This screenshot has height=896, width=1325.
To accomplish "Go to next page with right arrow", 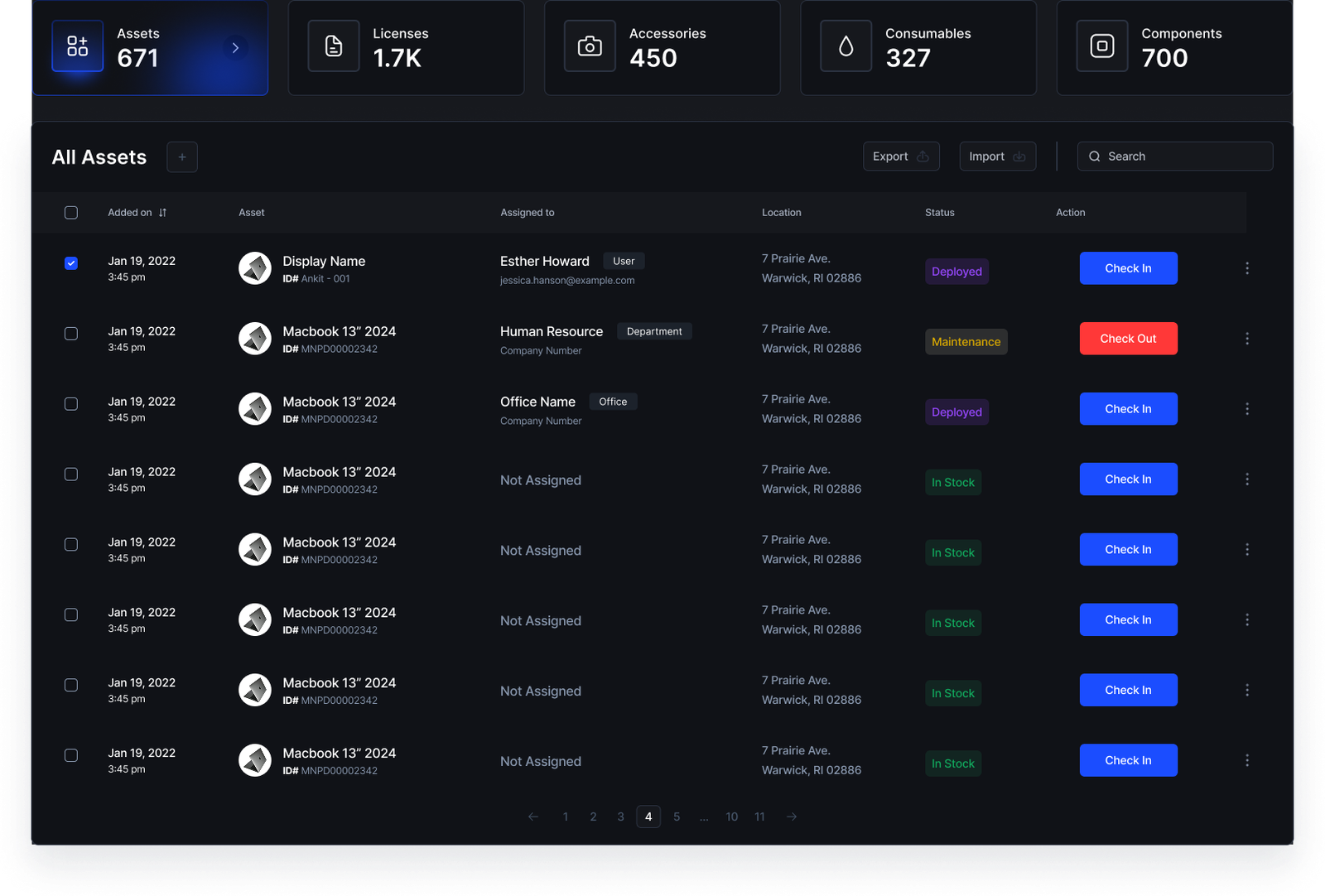I will 792,817.
